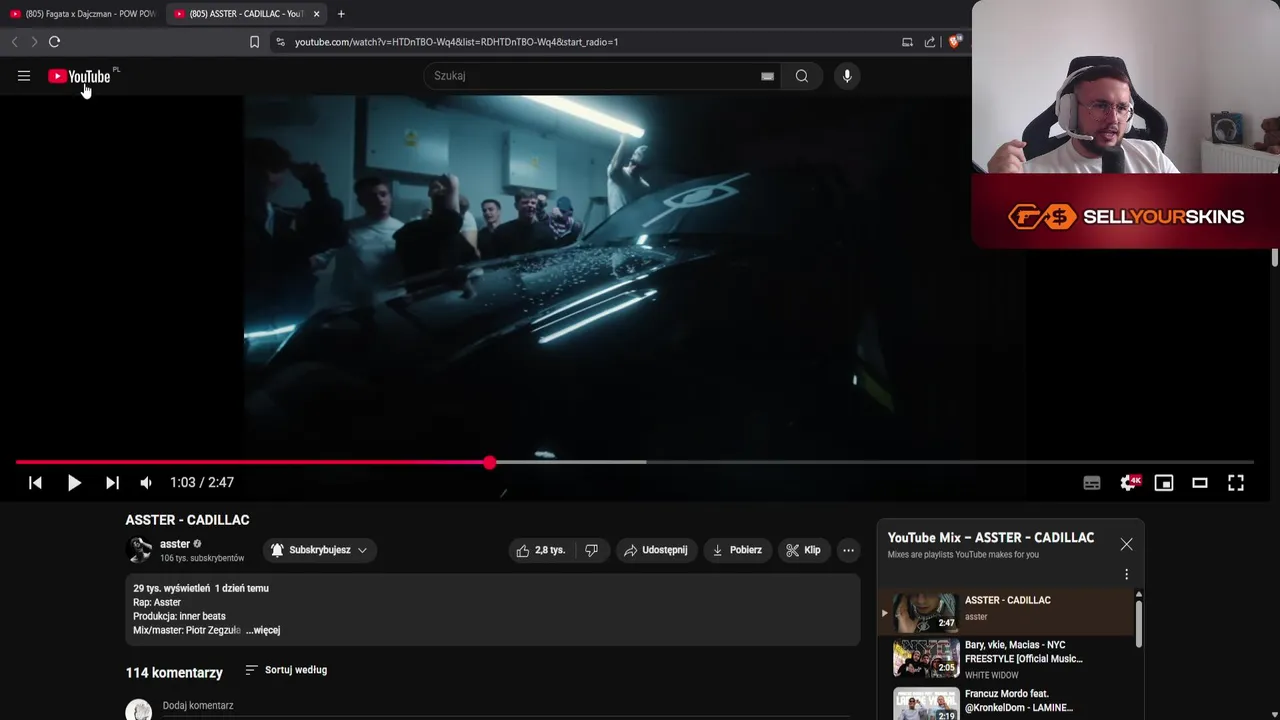
Task: Open a new browser tab
Action: coord(341,14)
